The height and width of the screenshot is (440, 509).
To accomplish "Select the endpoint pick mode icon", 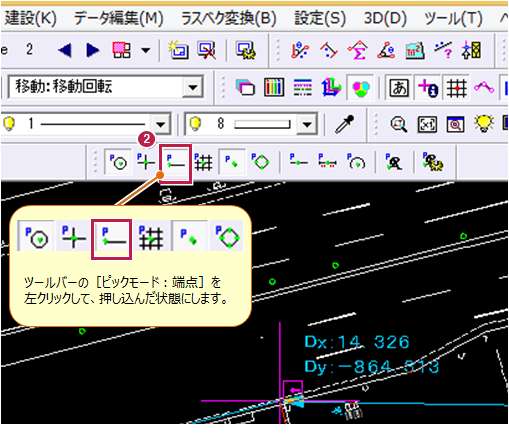I will tap(175, 163).
